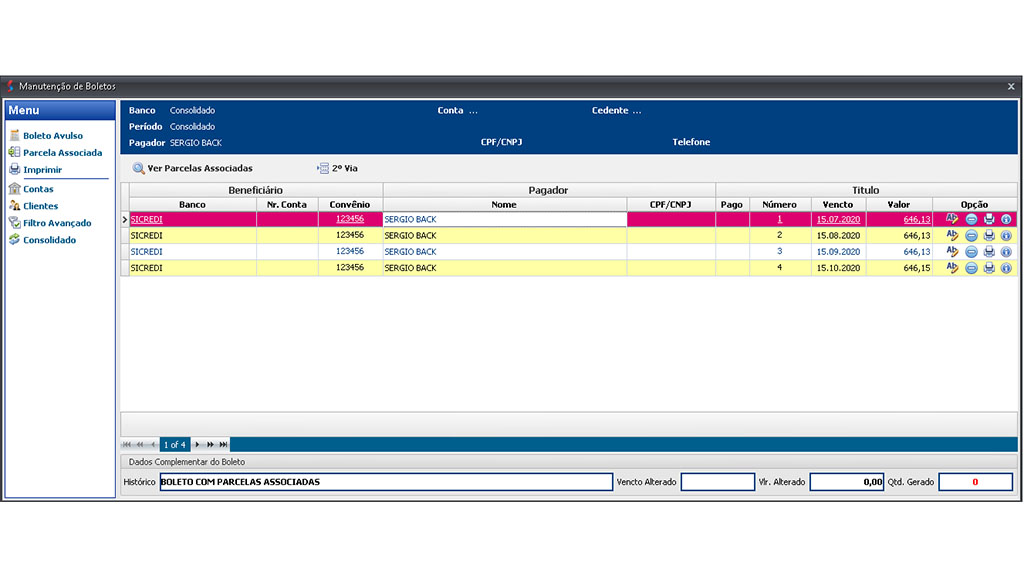Go to the previous record
The height and width of the screenshot is (576, 1024).
pyautogui.click(x=153, y=445)
